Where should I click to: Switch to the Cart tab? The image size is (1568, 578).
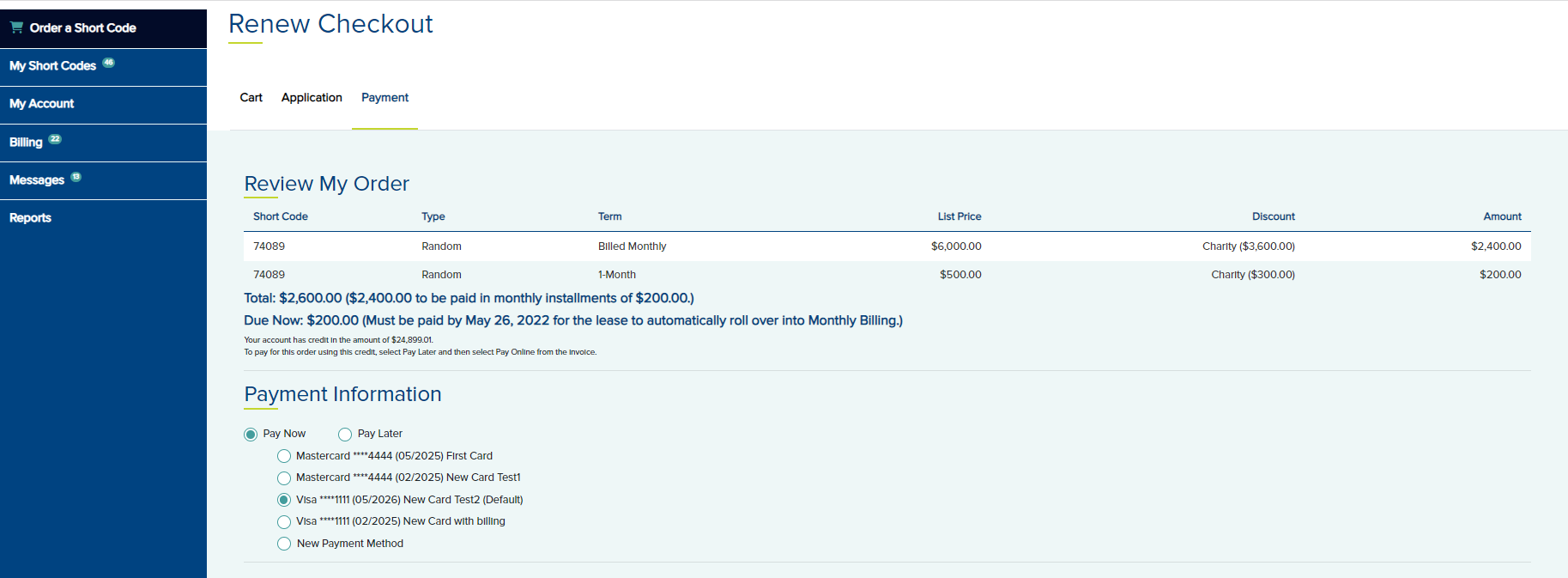[251, 98]
